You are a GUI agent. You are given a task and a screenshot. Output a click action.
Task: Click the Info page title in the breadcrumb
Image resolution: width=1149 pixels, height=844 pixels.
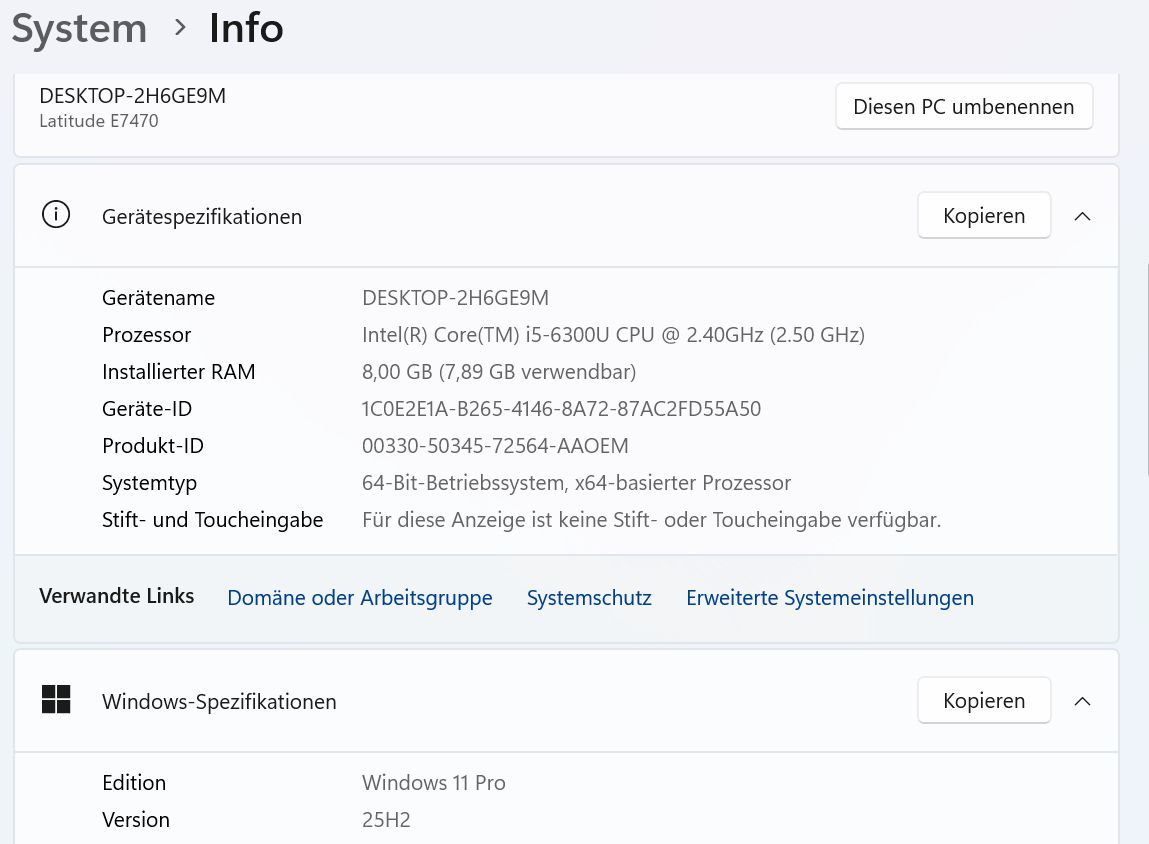click(246, 28)
